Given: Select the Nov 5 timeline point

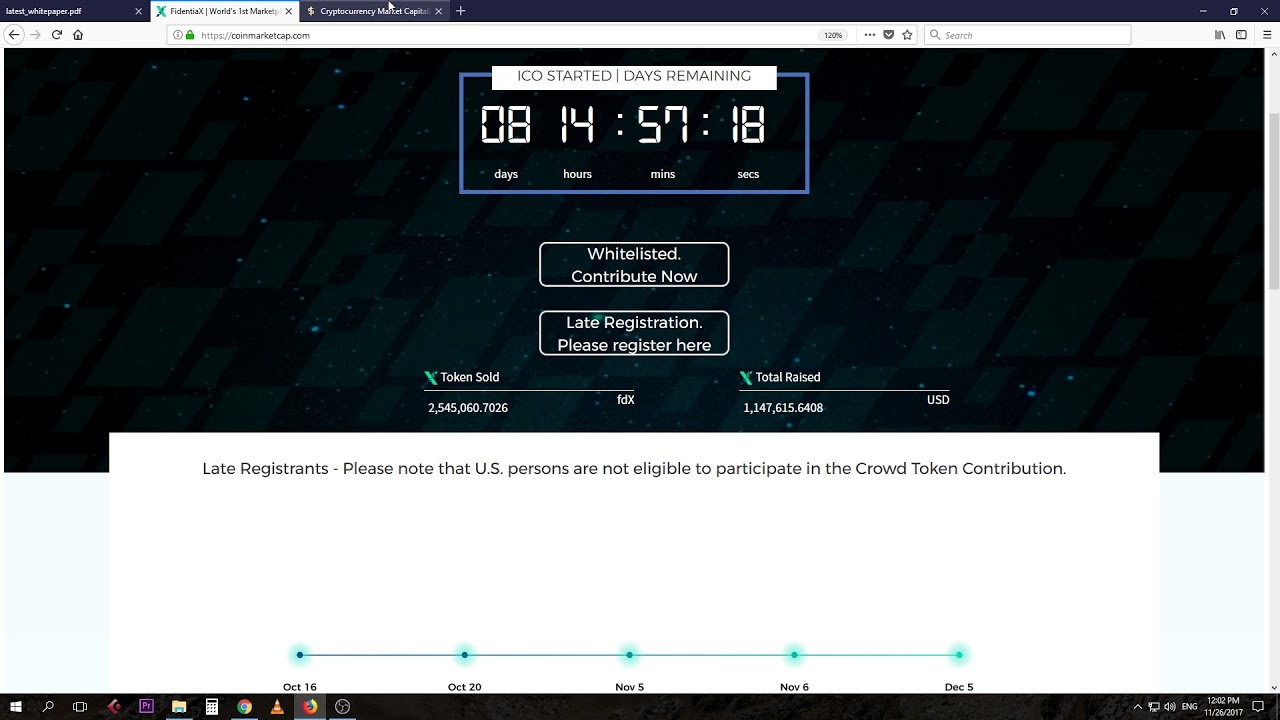Looking at the screenshot, I should pyautogui.click(x=630, y=655).
